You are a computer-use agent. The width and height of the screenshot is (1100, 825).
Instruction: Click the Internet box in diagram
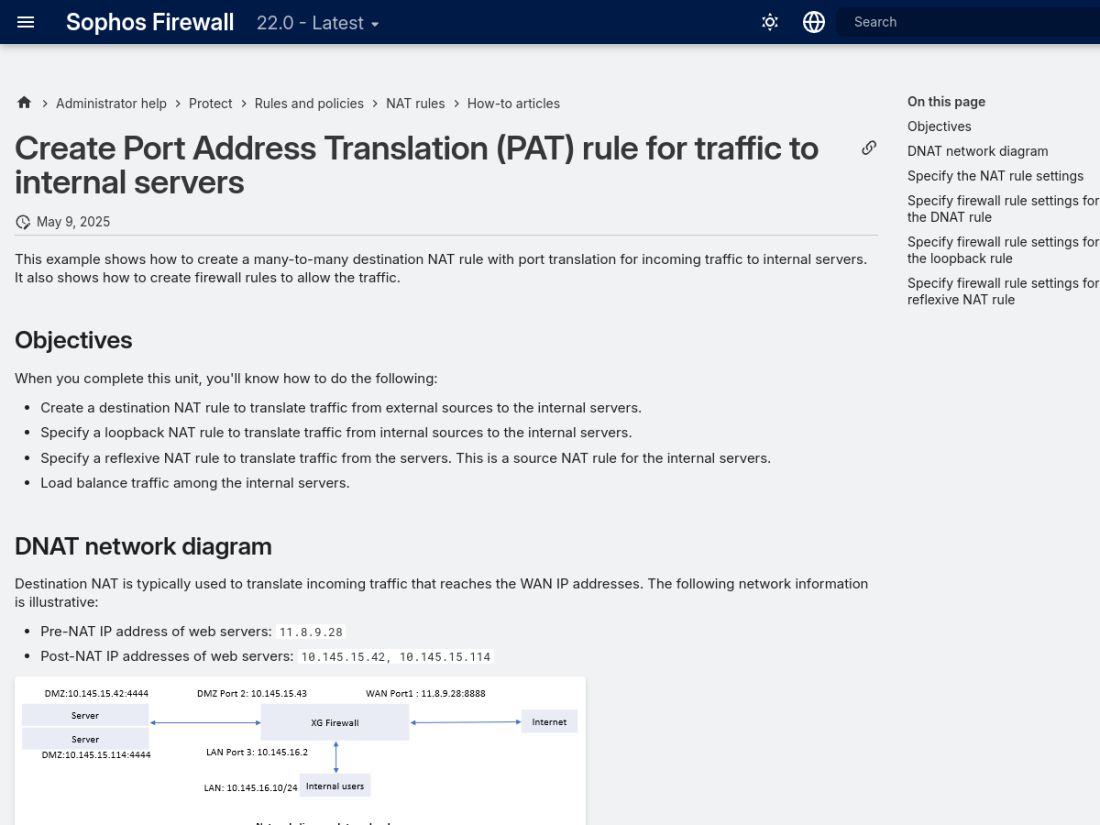tap(549, 722)
